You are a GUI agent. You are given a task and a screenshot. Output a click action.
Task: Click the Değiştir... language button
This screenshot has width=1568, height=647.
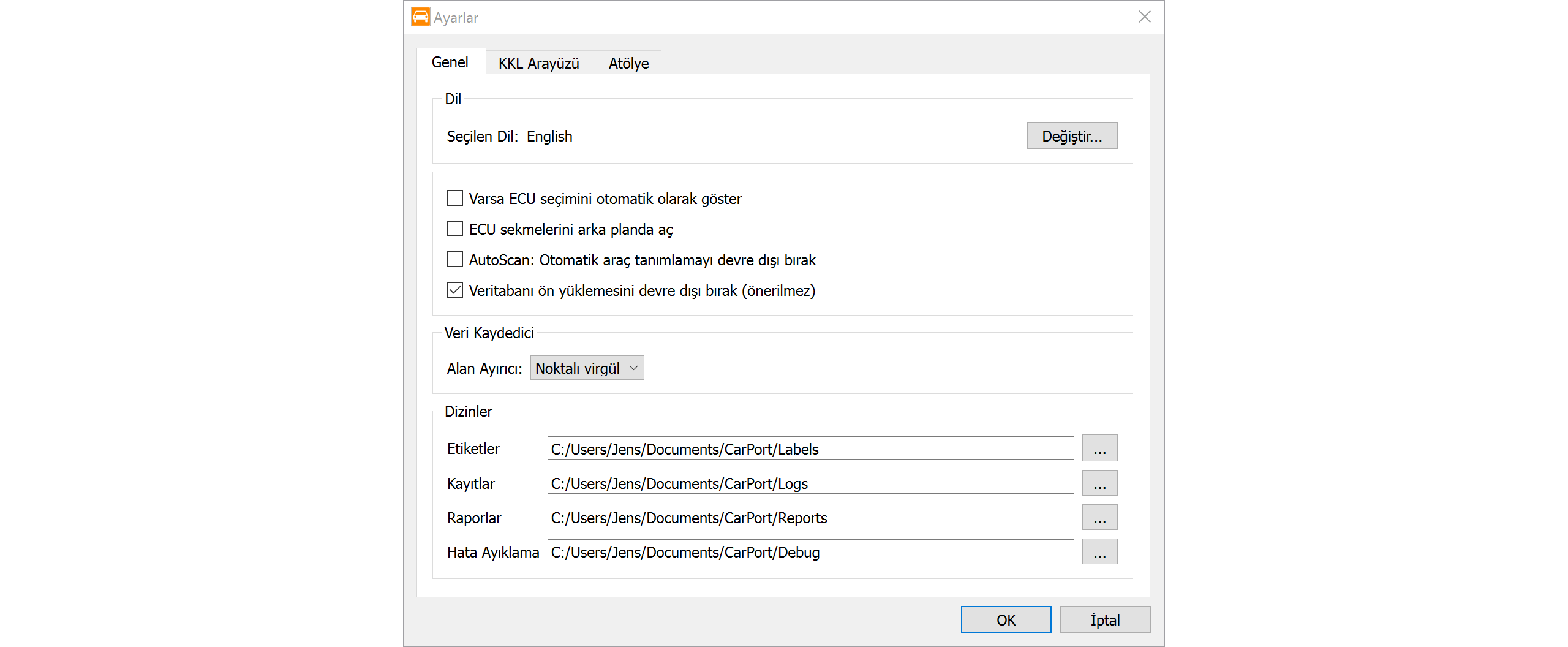point(1071,136)
